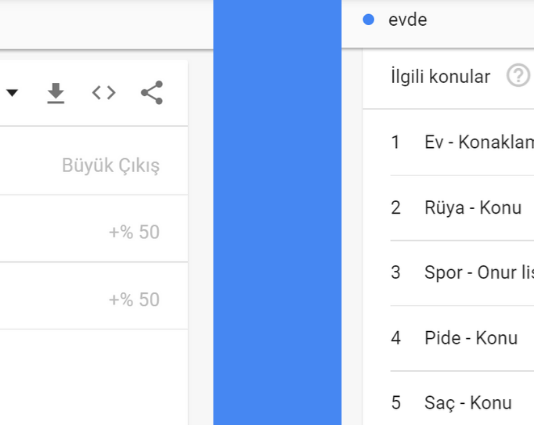Select the first +% 50 value
Image resolution: width=534 pixels, height=425 pixels.
click(134, 232)
